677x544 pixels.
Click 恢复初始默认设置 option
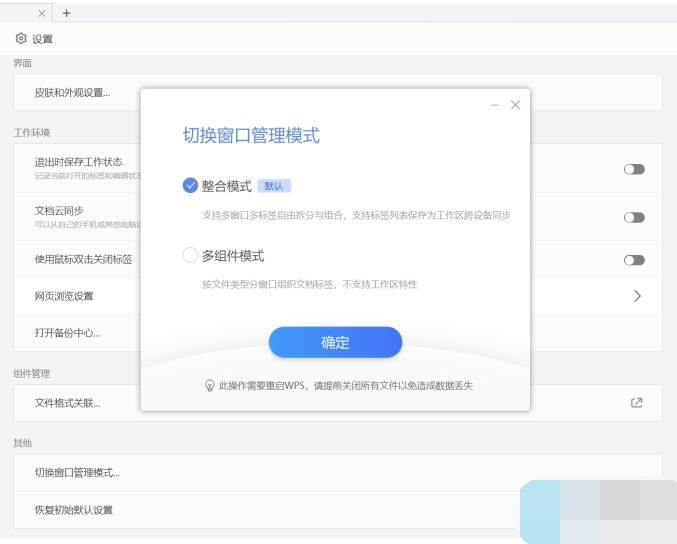(74, 510)
